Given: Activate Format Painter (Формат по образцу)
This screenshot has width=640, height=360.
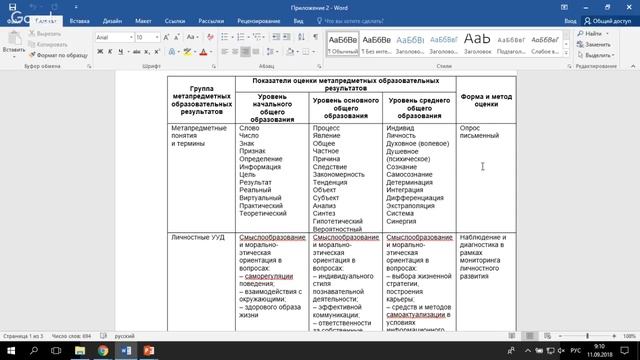Looking at the screenshot, I should click(58, 55).
